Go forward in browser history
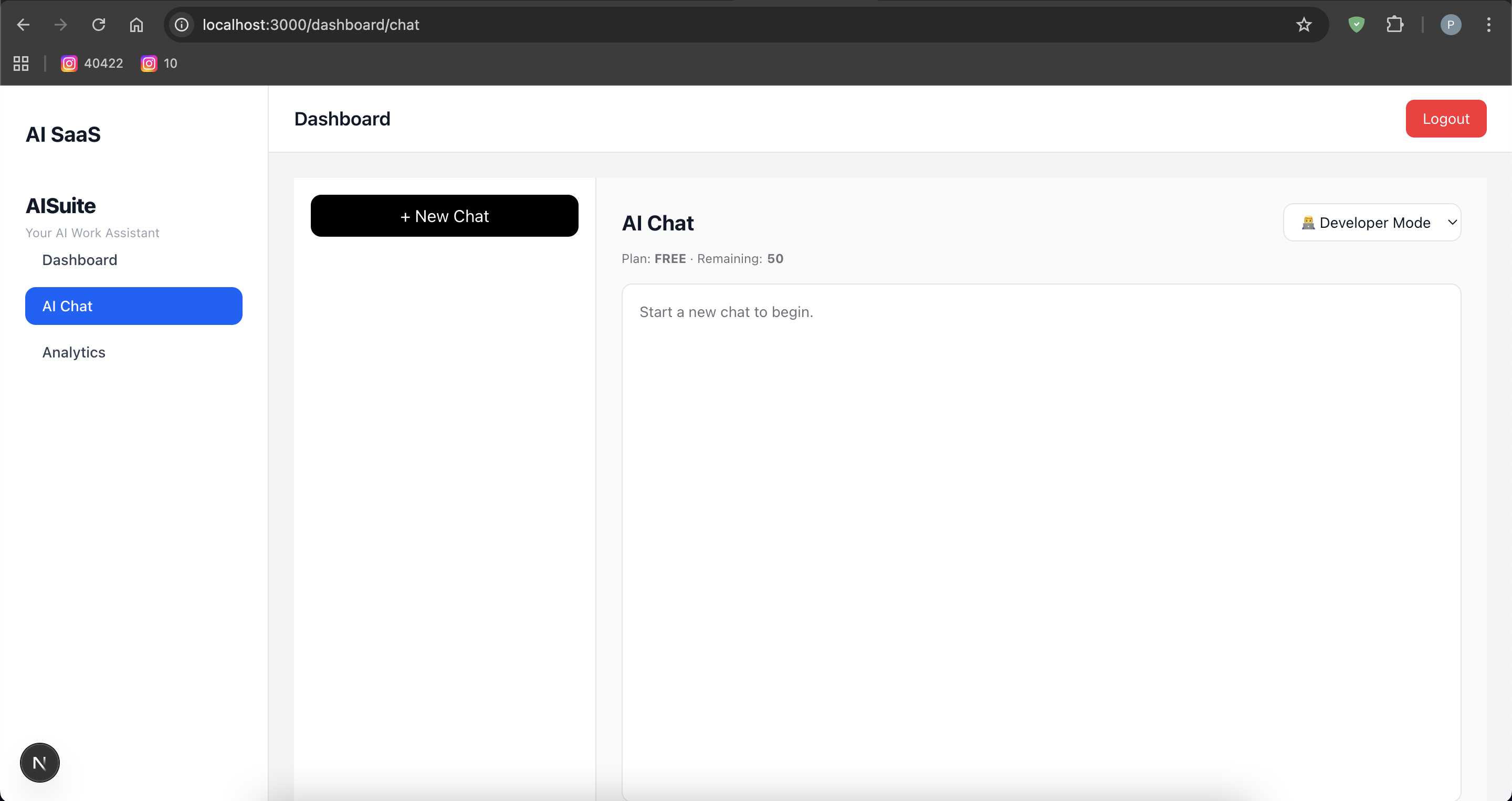This screenshot has height=801, width=1512. point(60,24)
